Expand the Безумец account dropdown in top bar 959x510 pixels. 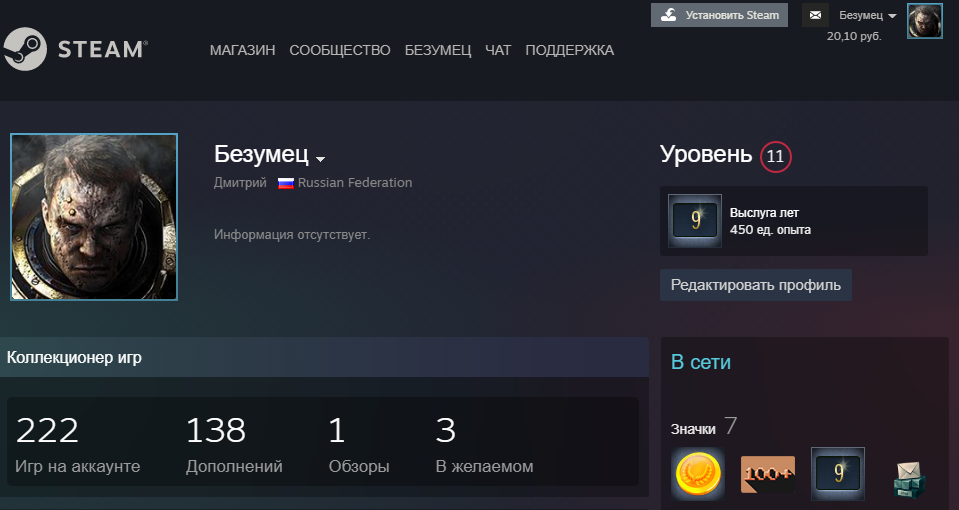[x=867, y=15]
